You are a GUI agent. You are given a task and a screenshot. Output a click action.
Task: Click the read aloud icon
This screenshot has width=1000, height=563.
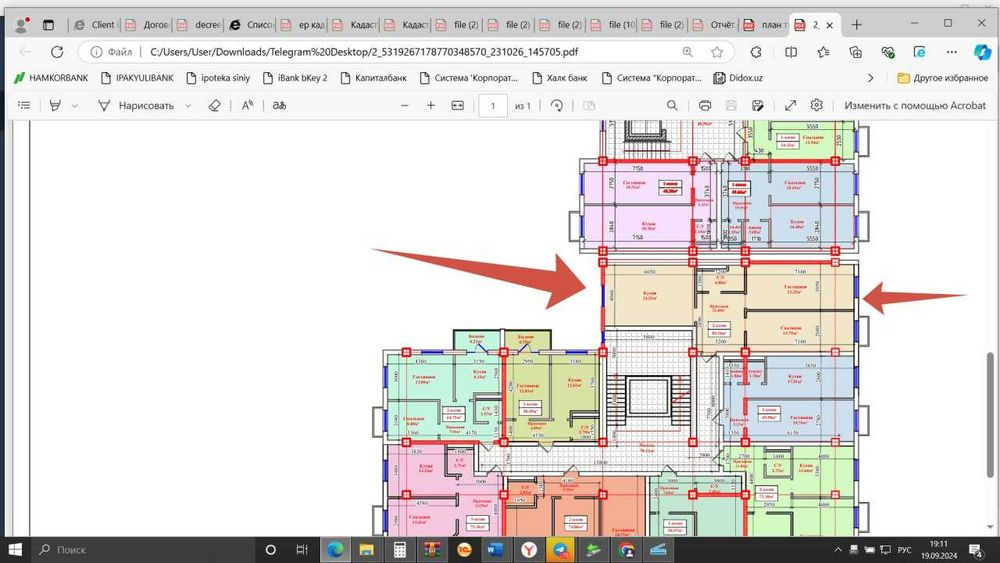(247, 105)
